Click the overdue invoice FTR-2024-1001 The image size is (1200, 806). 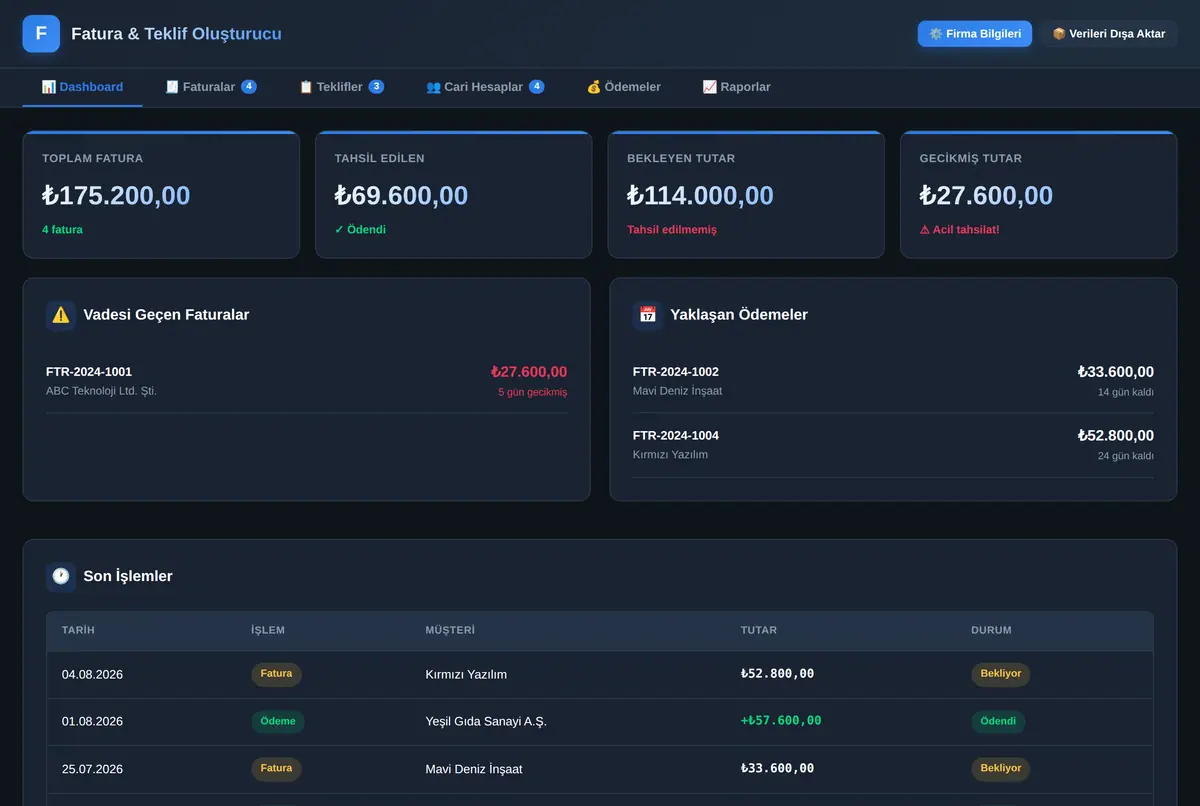[x=89, y=372]
